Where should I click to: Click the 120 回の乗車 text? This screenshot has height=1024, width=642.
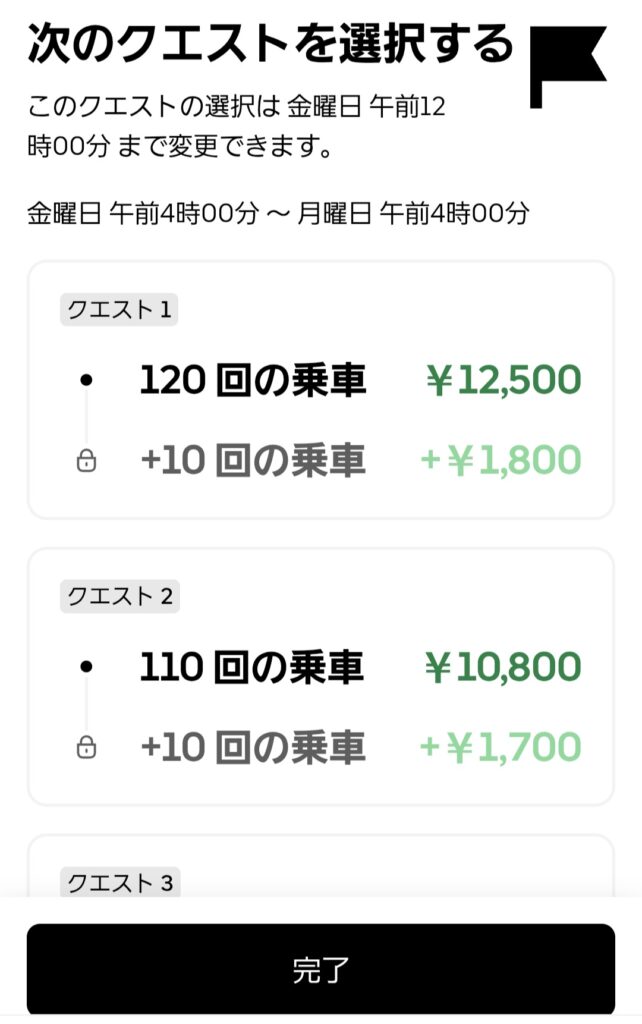click(252, 381)
